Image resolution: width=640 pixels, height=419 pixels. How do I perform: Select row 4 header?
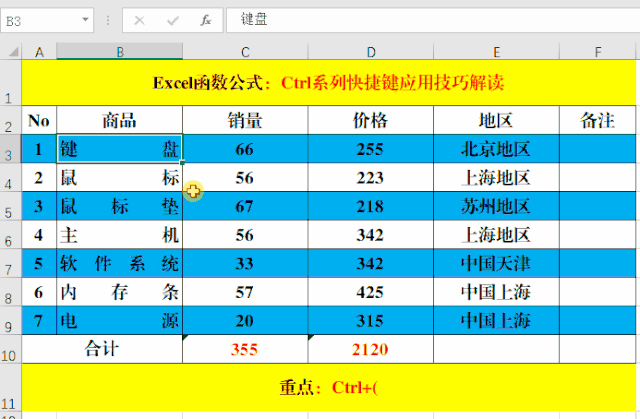click(x=11, y=177)
